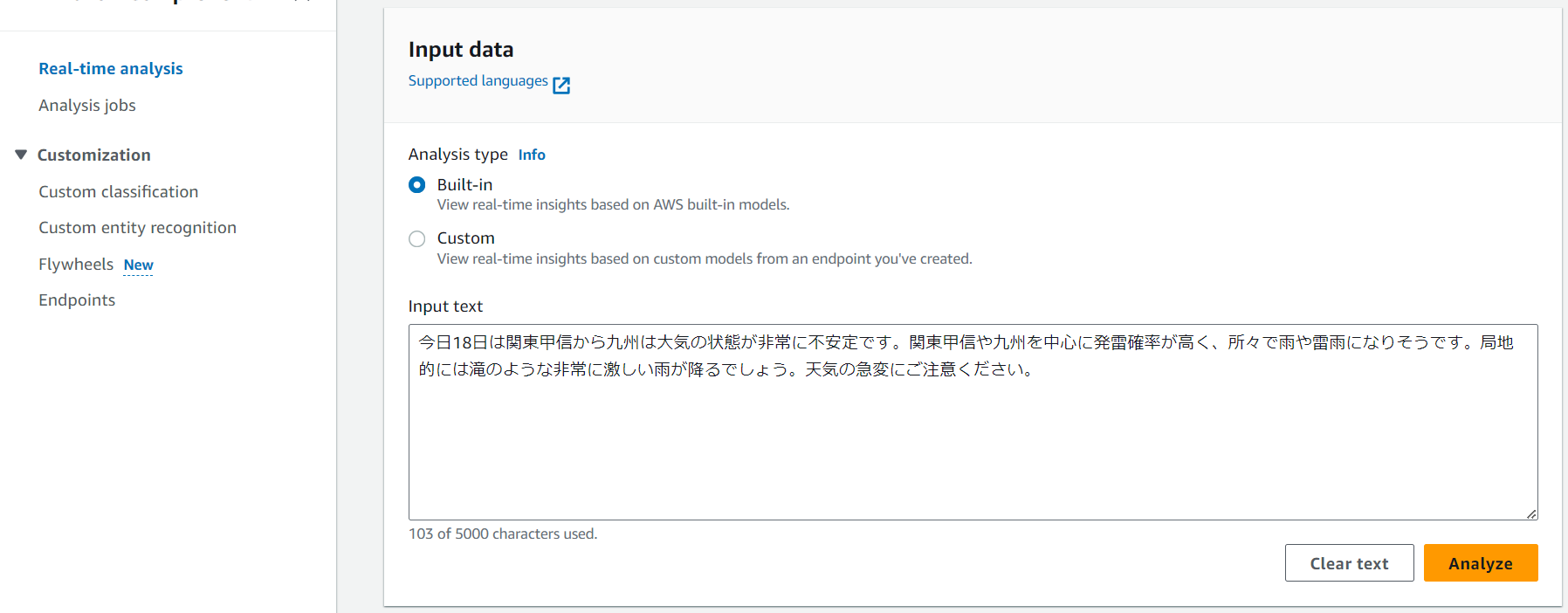Screen dimensions: 1568x613
Task: Click the text area resize handle
Action: click(x=1531, y=514)
